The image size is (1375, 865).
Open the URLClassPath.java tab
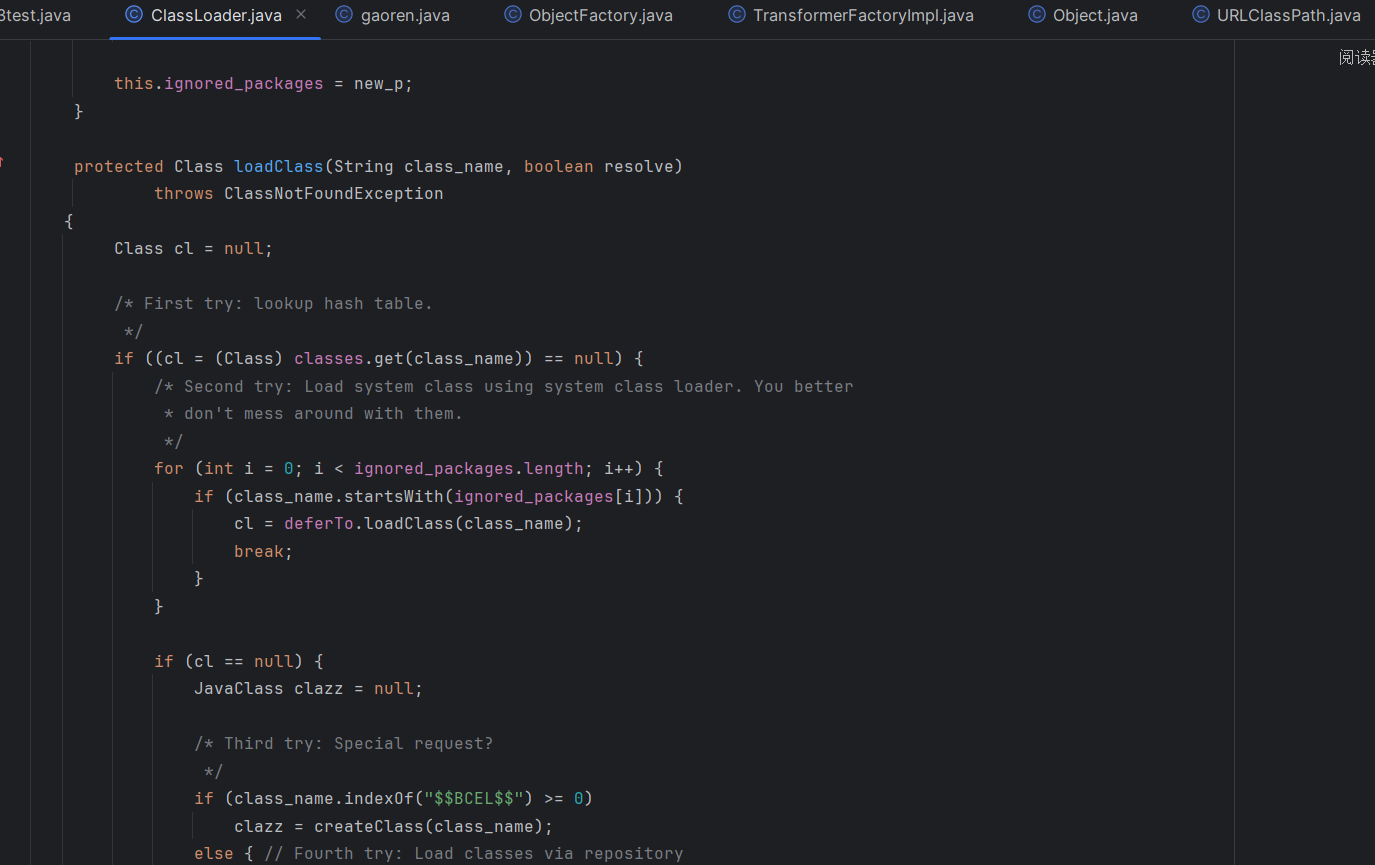[x=1288, y=16]
